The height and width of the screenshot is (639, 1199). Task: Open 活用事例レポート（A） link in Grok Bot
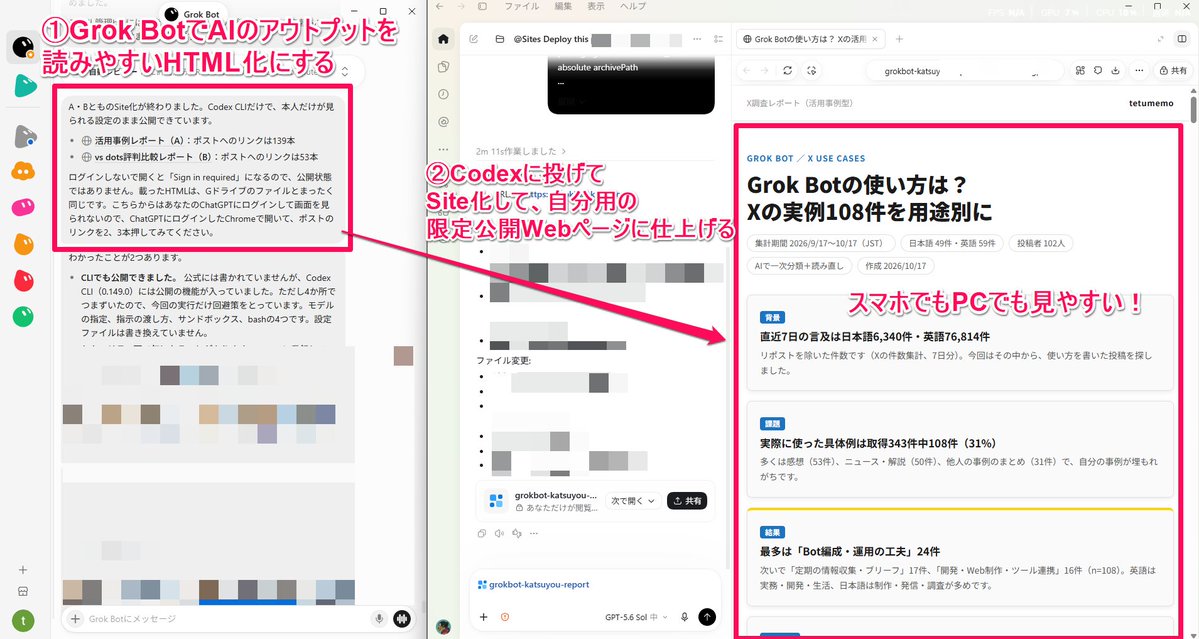pos(141,141)
